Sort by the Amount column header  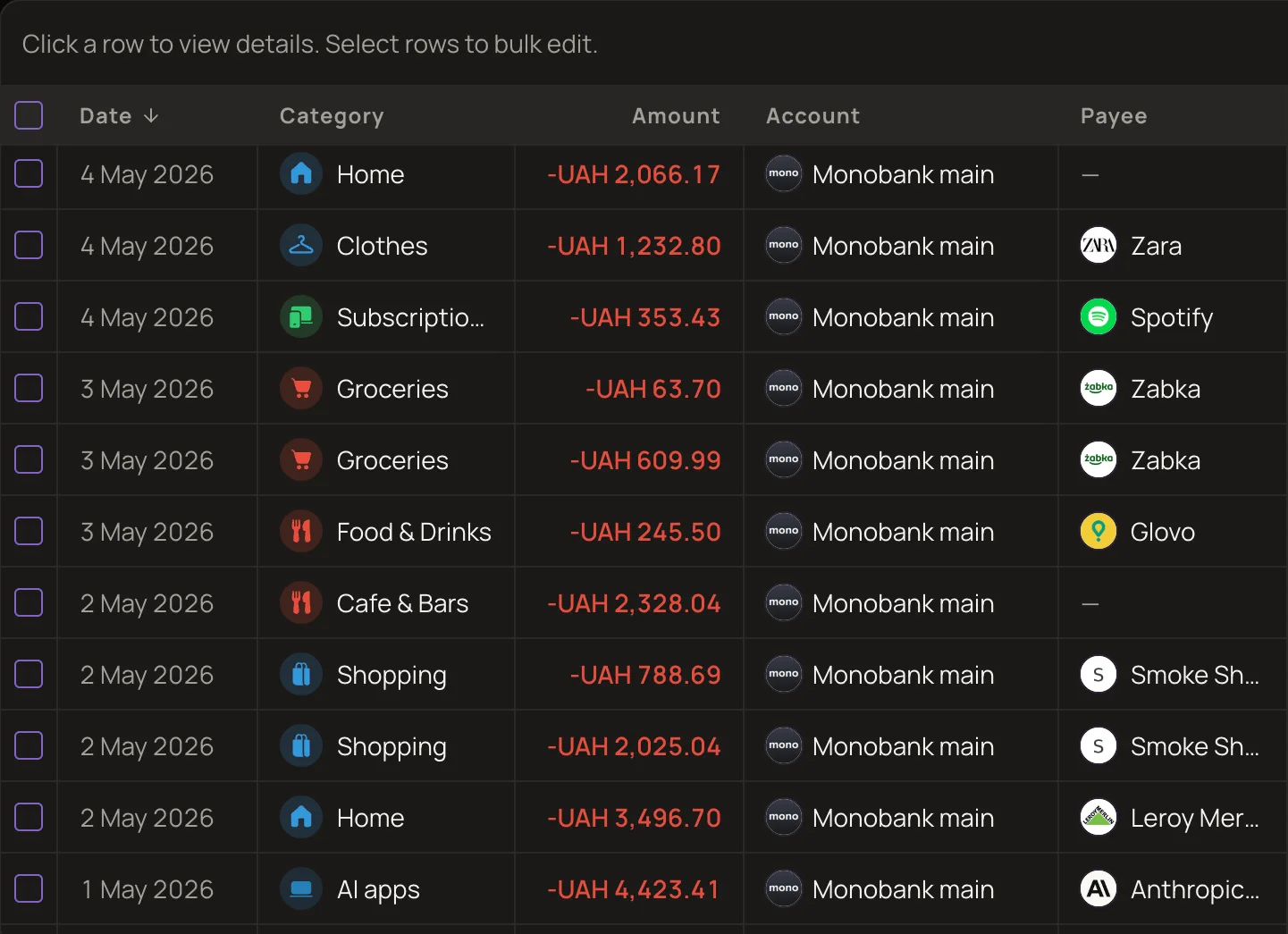(x=676, y=116)
